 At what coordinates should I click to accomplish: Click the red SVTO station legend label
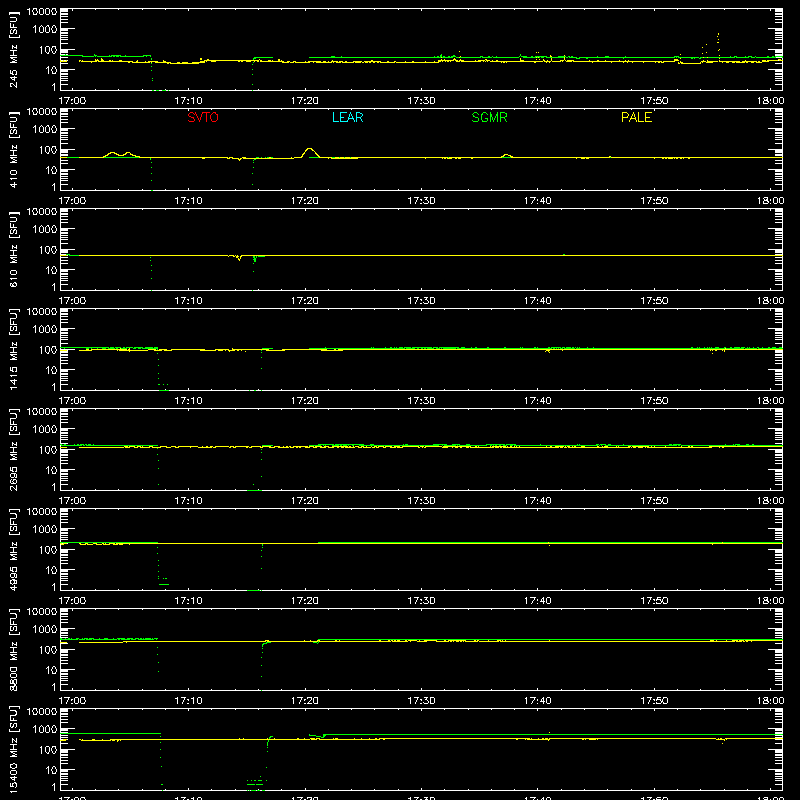pyautogui.click(x=203, y=117)
